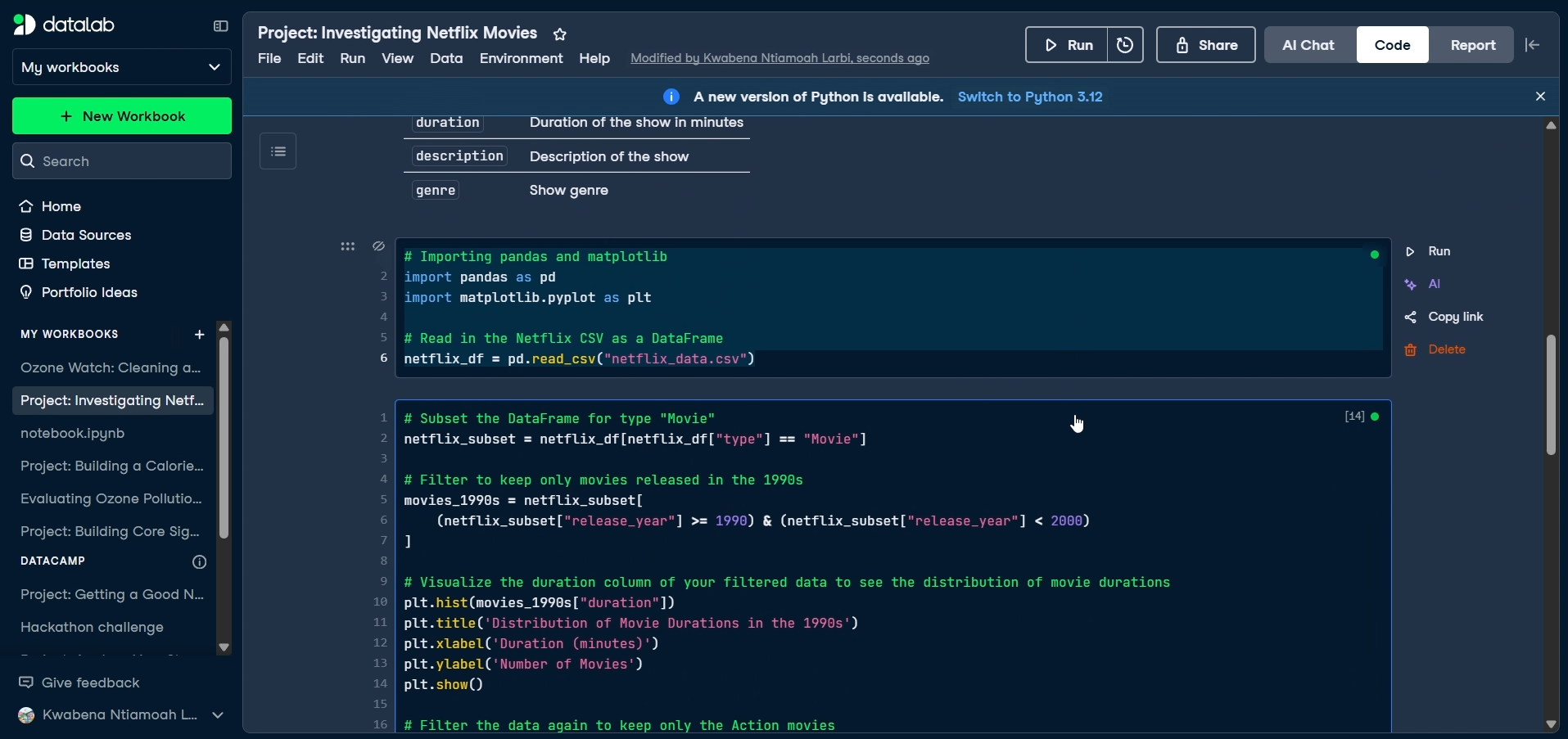
Task: Copy link to the import cell
Action: (x=1445, y=317)
